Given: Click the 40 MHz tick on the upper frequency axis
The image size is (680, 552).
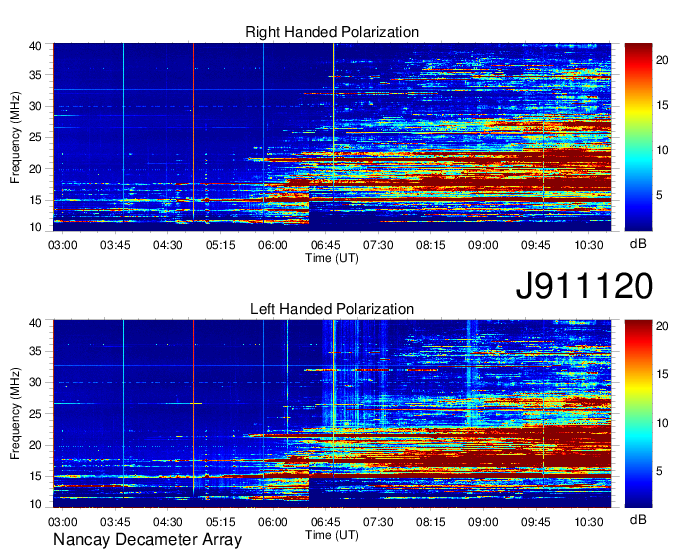Looking at the screenshot, I should point(35,46).
